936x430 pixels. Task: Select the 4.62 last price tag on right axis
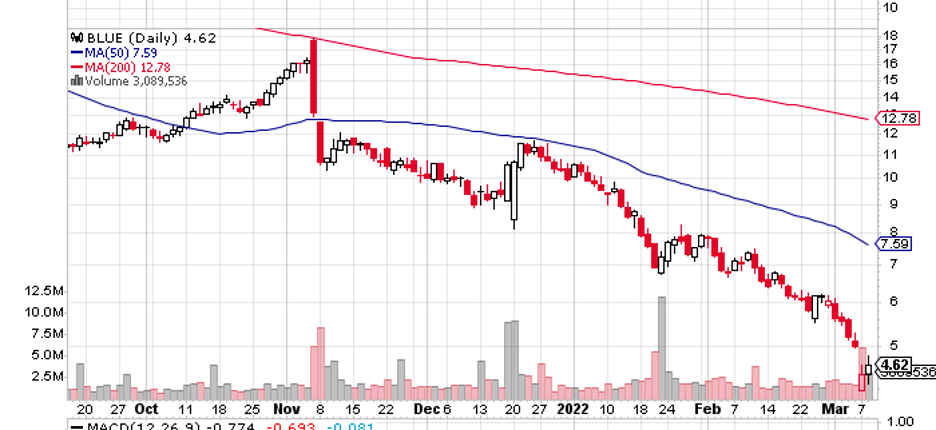[x=890, y=365]
